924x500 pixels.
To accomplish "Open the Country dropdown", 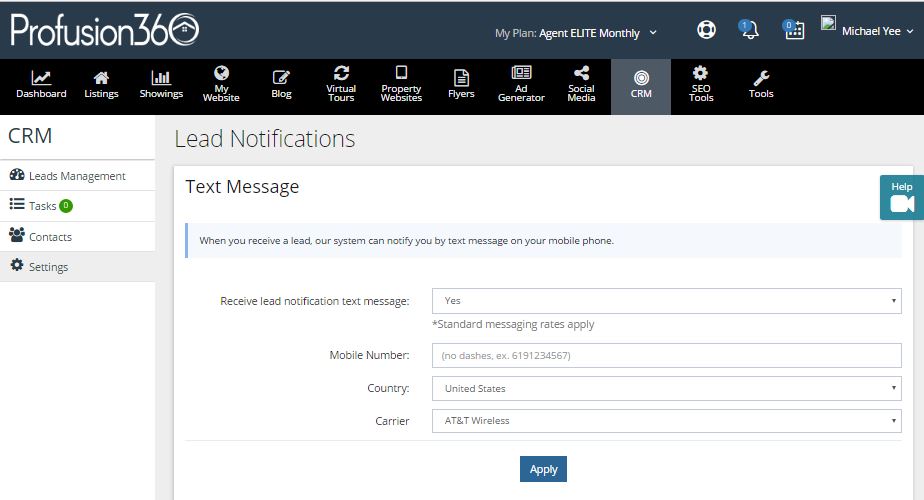I will 666,389.
